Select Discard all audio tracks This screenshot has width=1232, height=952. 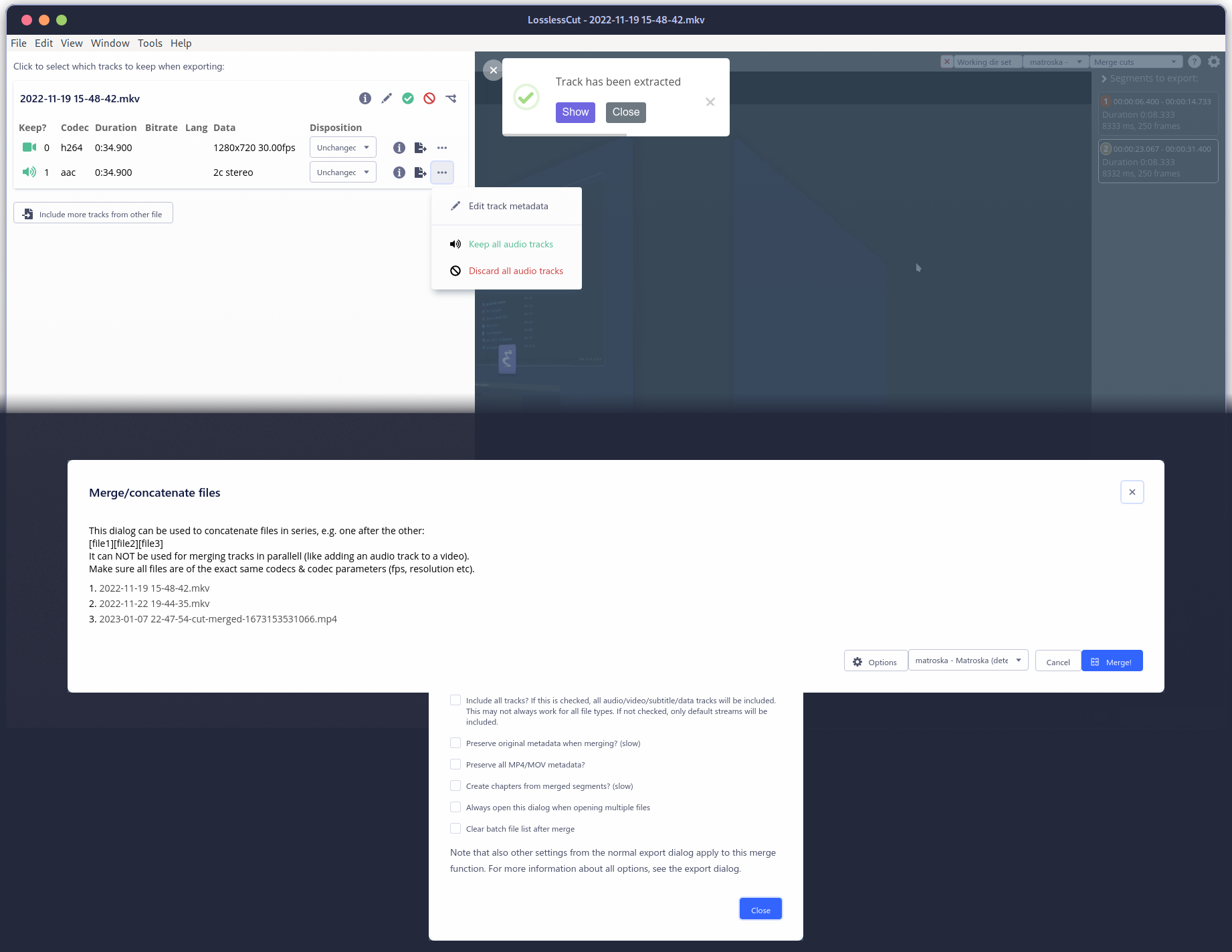(x=506, y=271)
